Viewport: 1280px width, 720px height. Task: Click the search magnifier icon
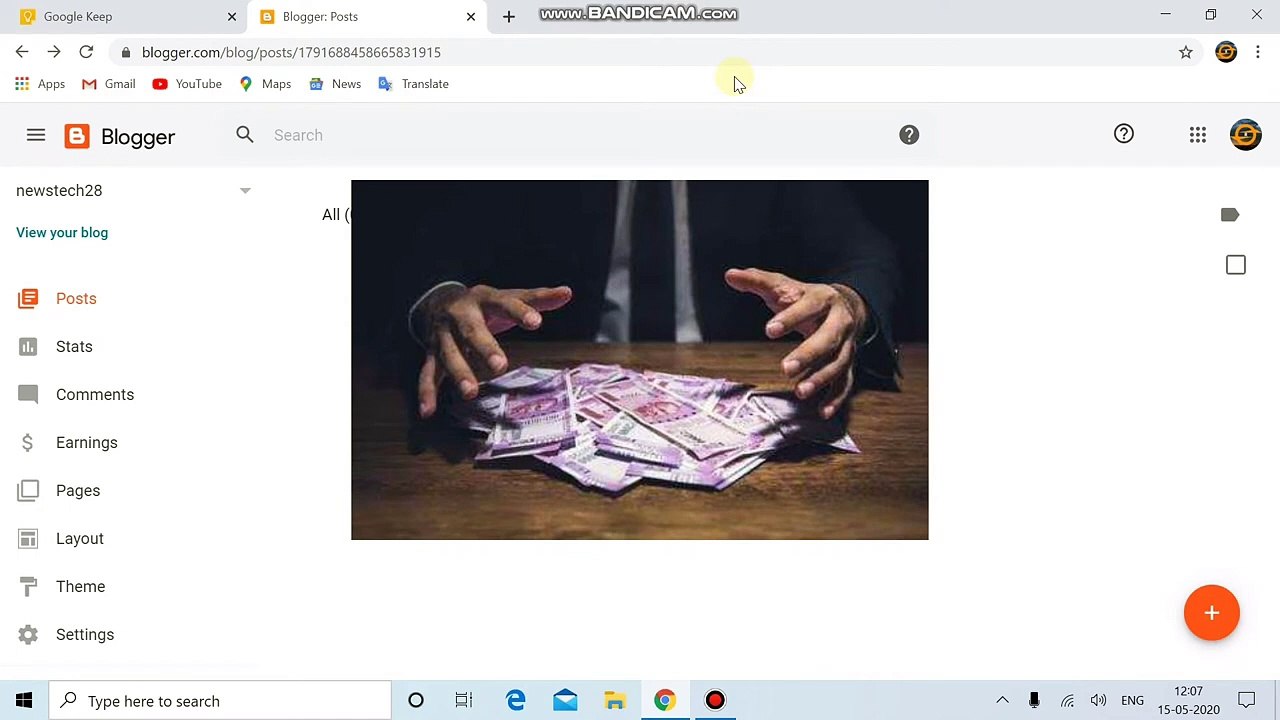coord(245,134)
